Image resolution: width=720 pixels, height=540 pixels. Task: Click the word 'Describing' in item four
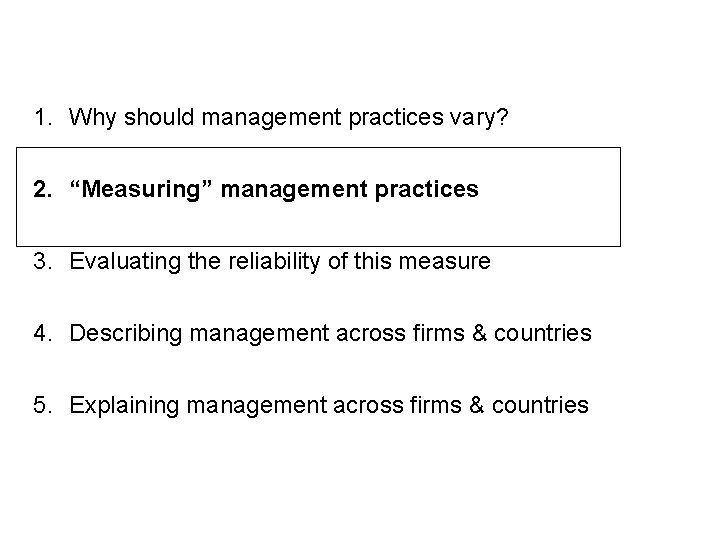tap(126, 333)
